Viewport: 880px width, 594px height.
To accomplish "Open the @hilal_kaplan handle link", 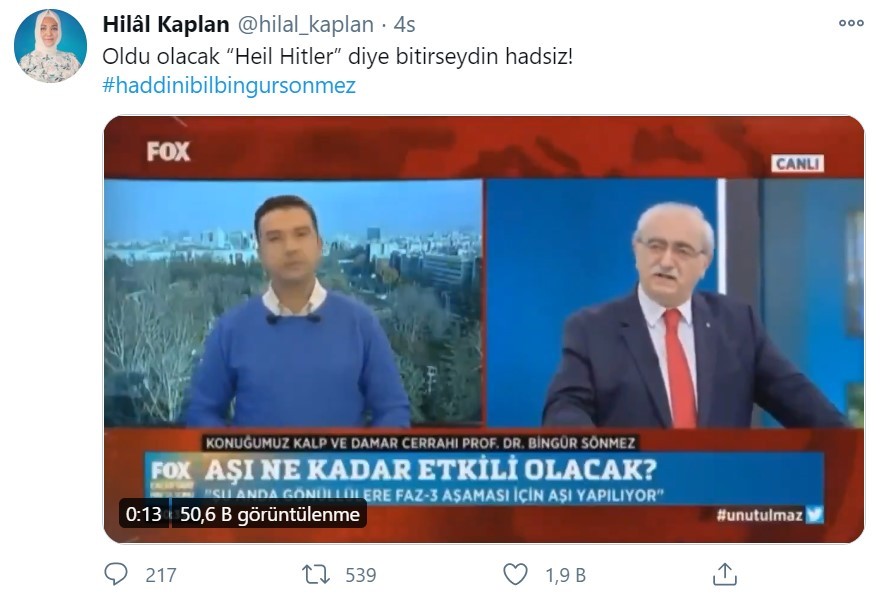I will 306,25.
